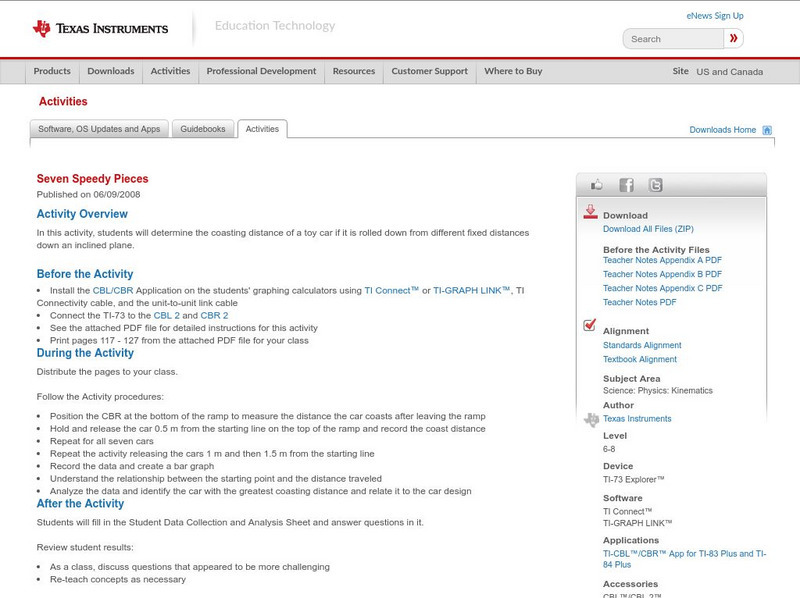Screen dimensions: 800x598
Task: Open the Activities menu in navigation bar
Action: pos(170,71)
